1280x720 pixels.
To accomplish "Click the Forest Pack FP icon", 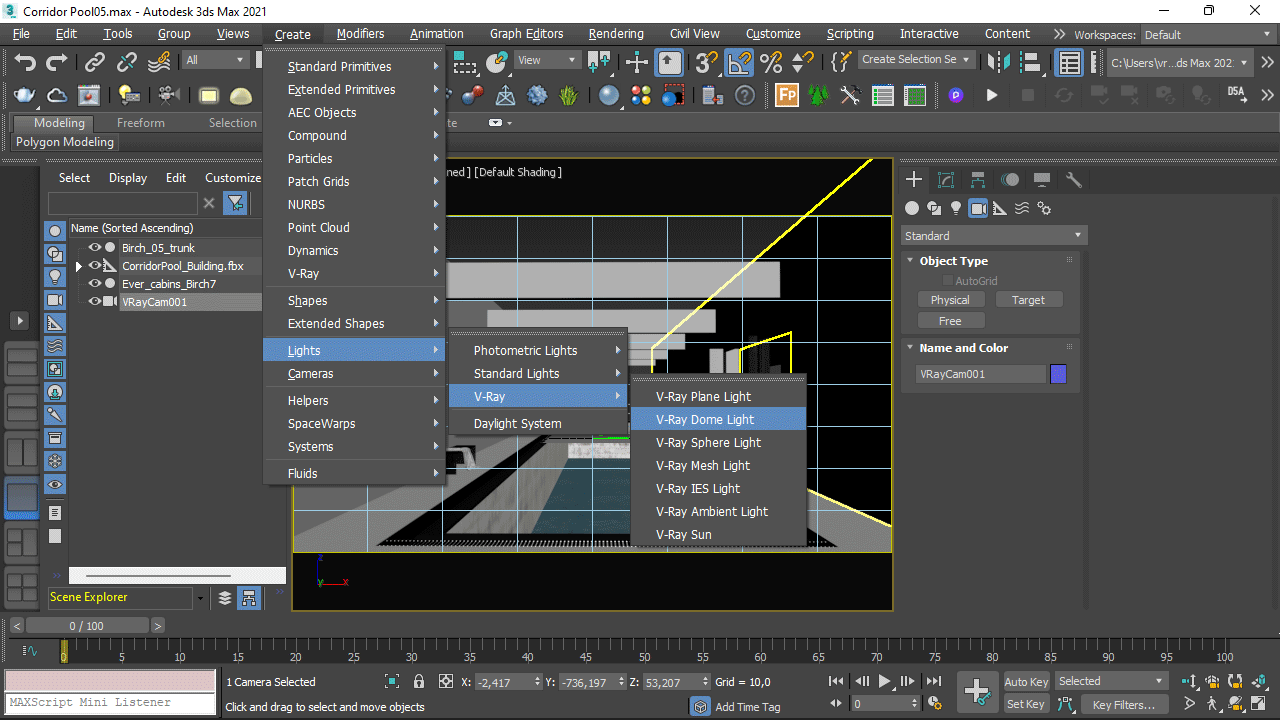I will pos(787,96).
